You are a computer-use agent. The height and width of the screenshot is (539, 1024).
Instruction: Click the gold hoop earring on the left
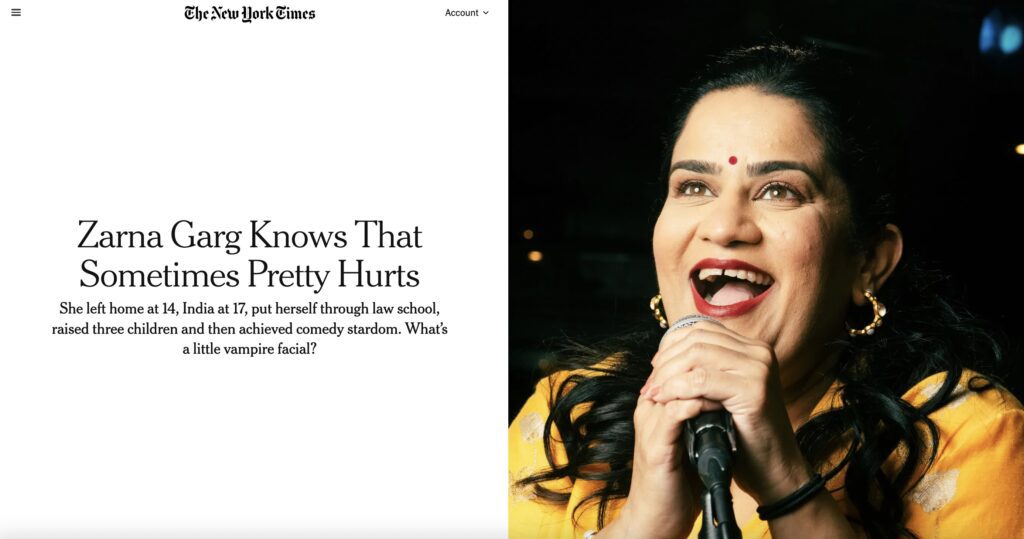click(658, 310)
